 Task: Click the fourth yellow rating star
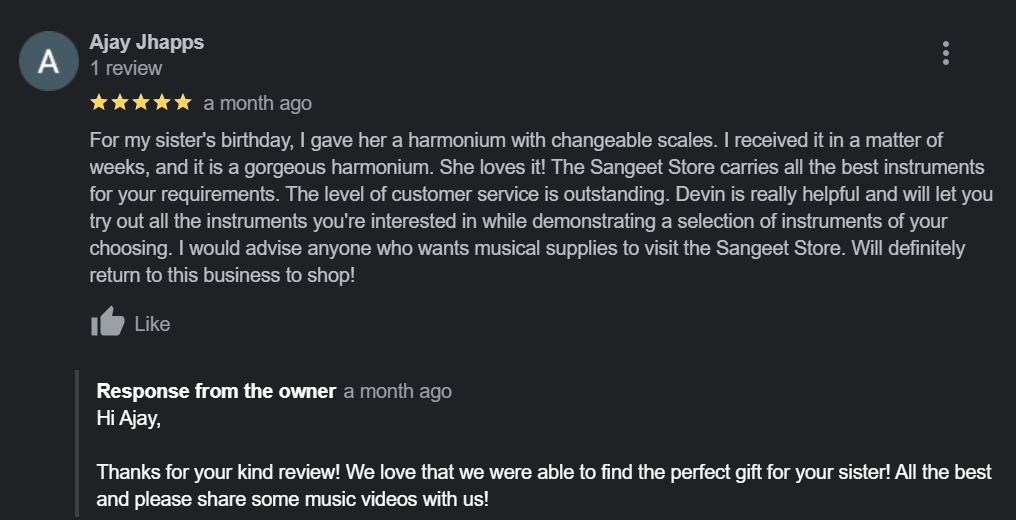coord(162,102)
